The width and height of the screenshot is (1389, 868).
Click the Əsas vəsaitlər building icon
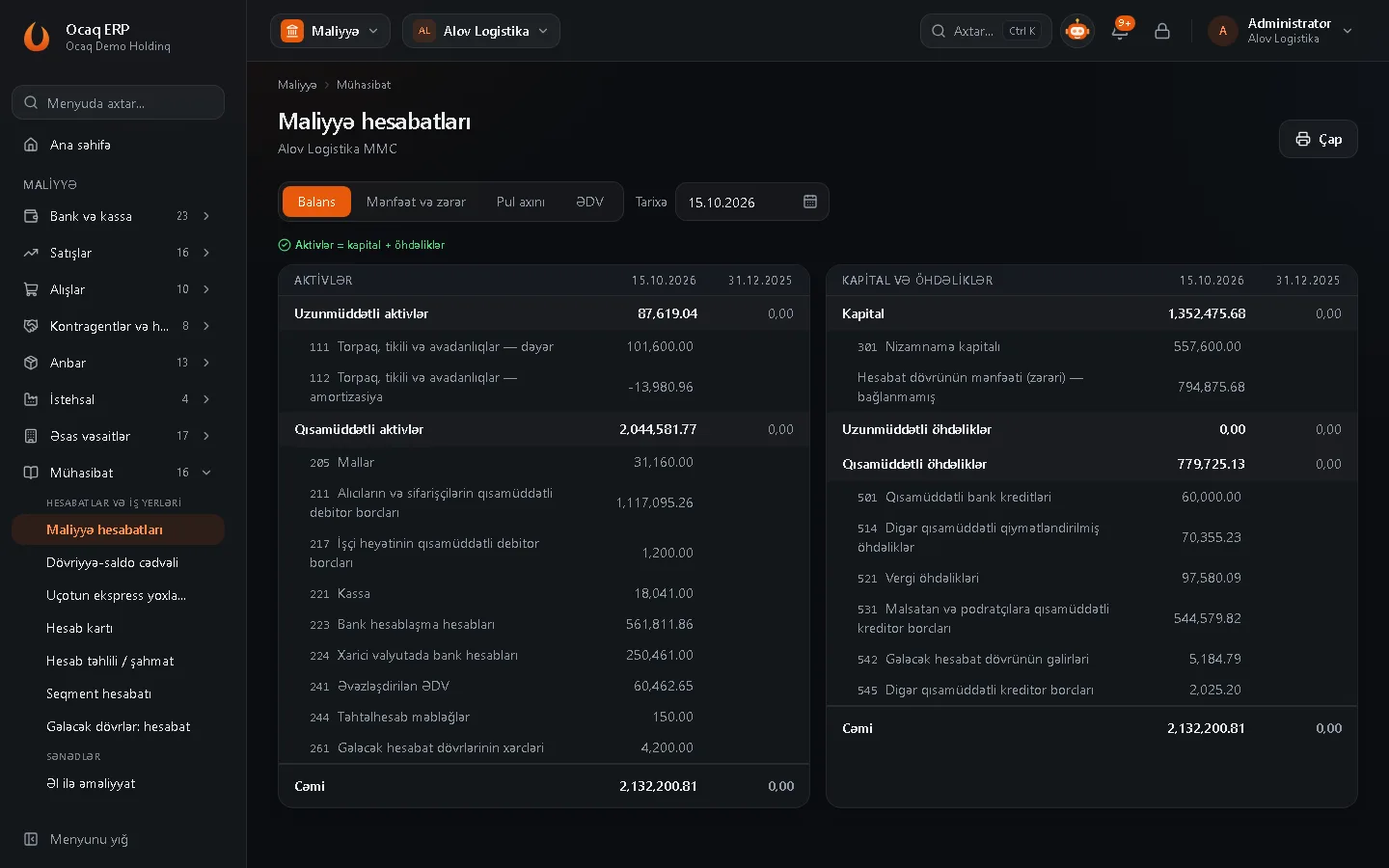[31, 436]
